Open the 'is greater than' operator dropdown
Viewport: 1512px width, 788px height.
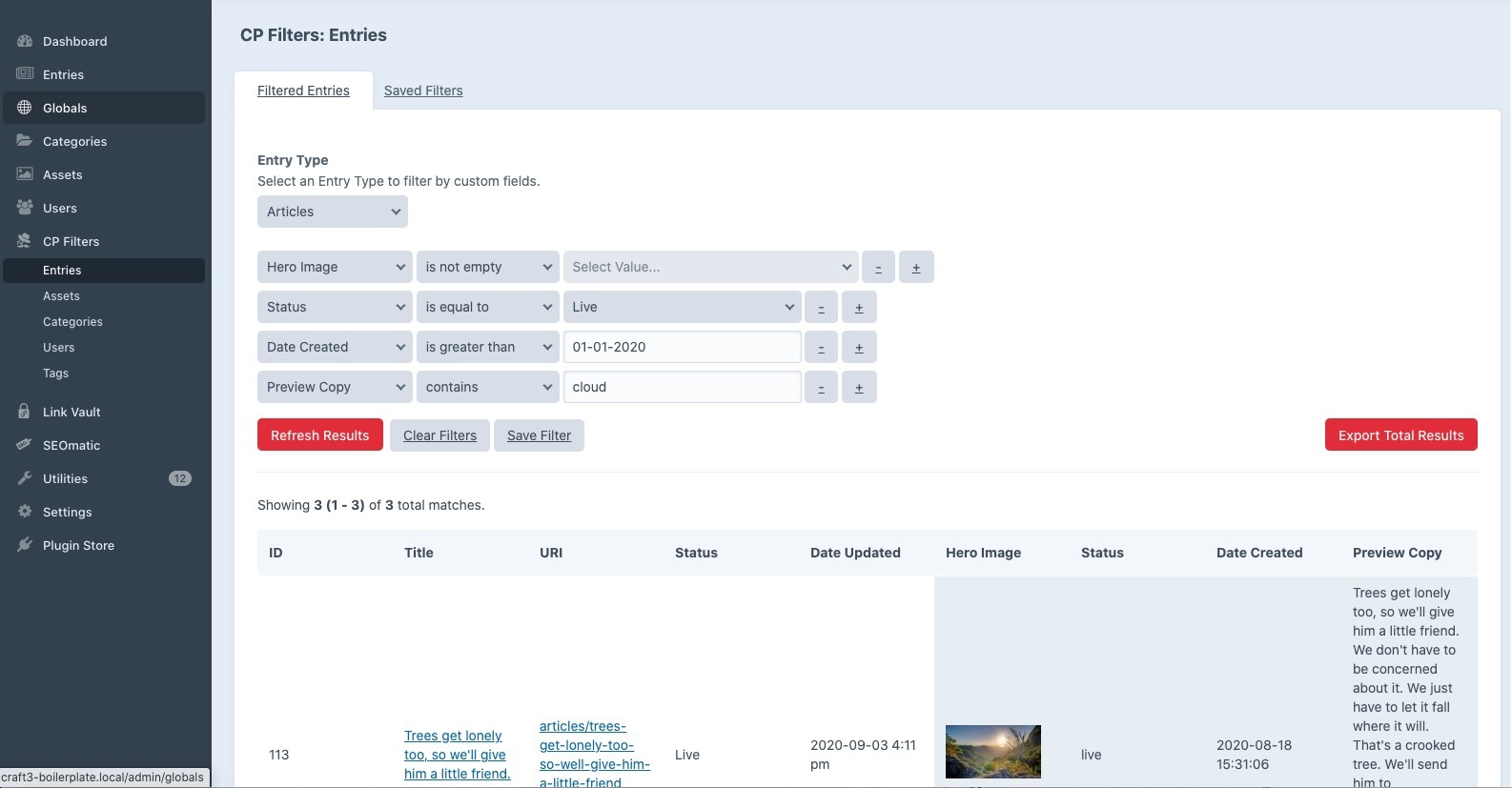coord(488,347)
